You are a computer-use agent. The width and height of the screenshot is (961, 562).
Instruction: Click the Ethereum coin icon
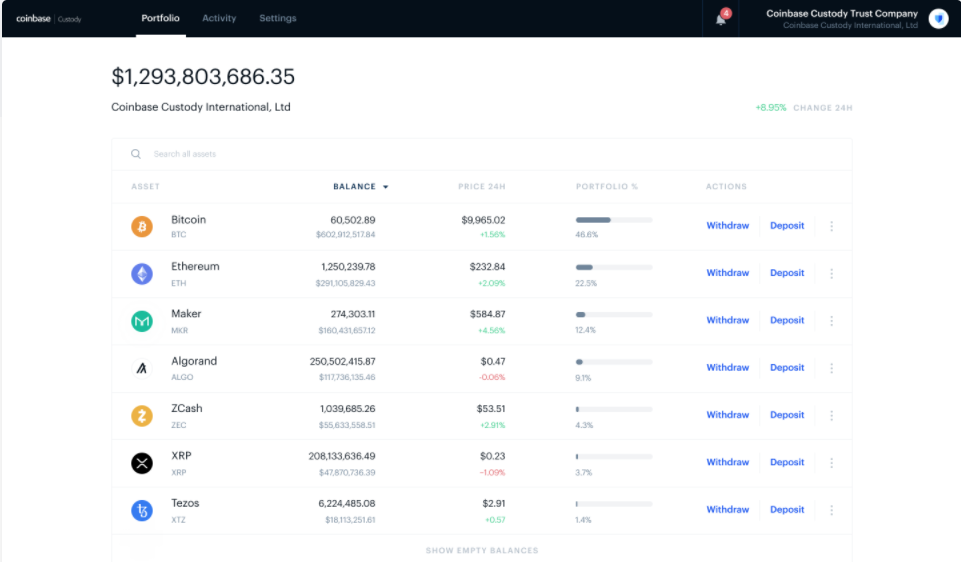(x=142, y=273)
